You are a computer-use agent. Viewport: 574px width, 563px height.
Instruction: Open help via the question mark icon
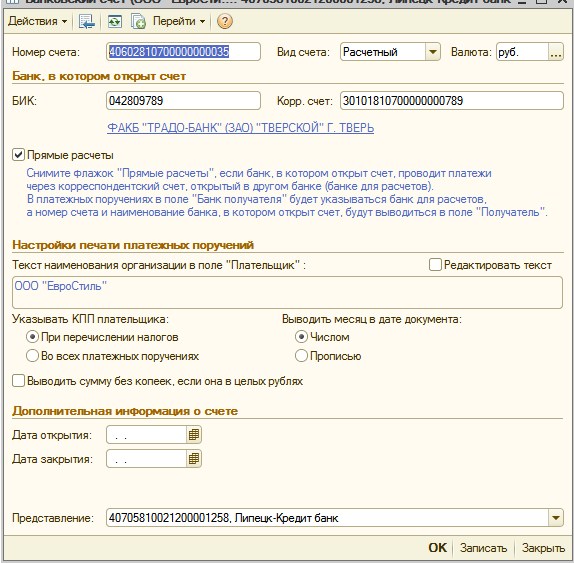coord(224,21)
